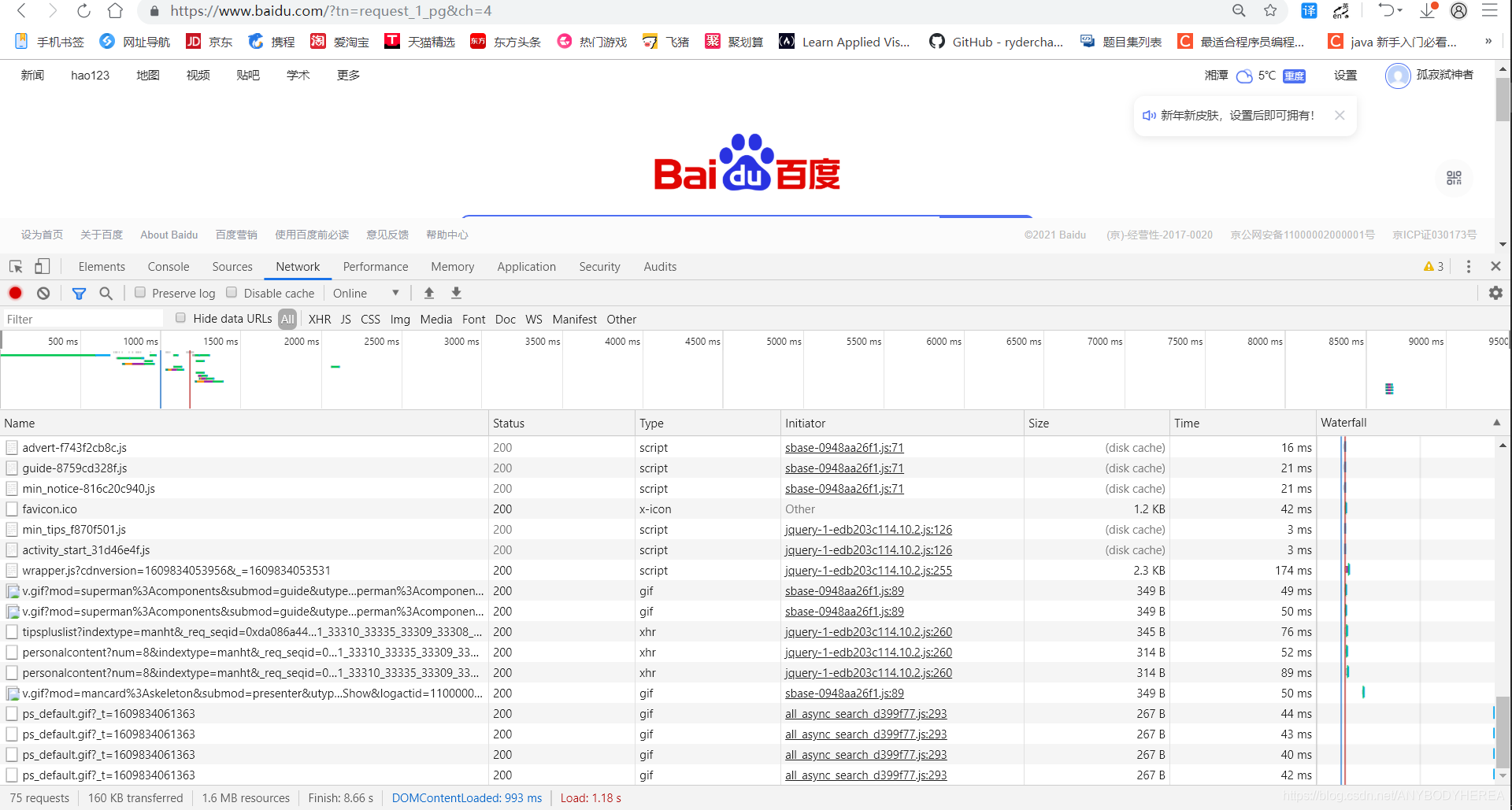Image resolution: width=1512 pixels, height=810 pixels.
Task: Open the Performance tab
Action: [376, 267]
